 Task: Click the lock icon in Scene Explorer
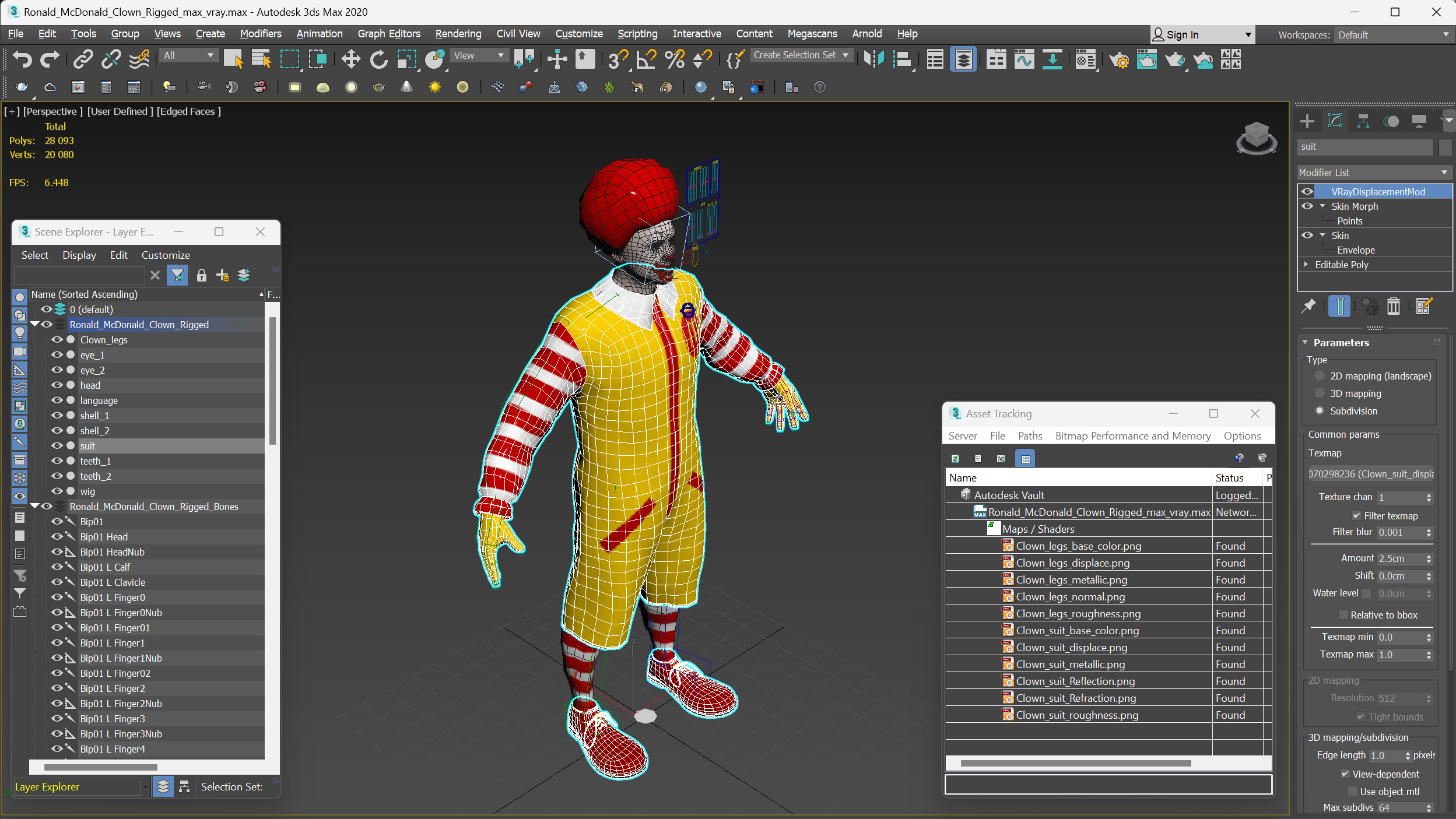tap(201, 275)
